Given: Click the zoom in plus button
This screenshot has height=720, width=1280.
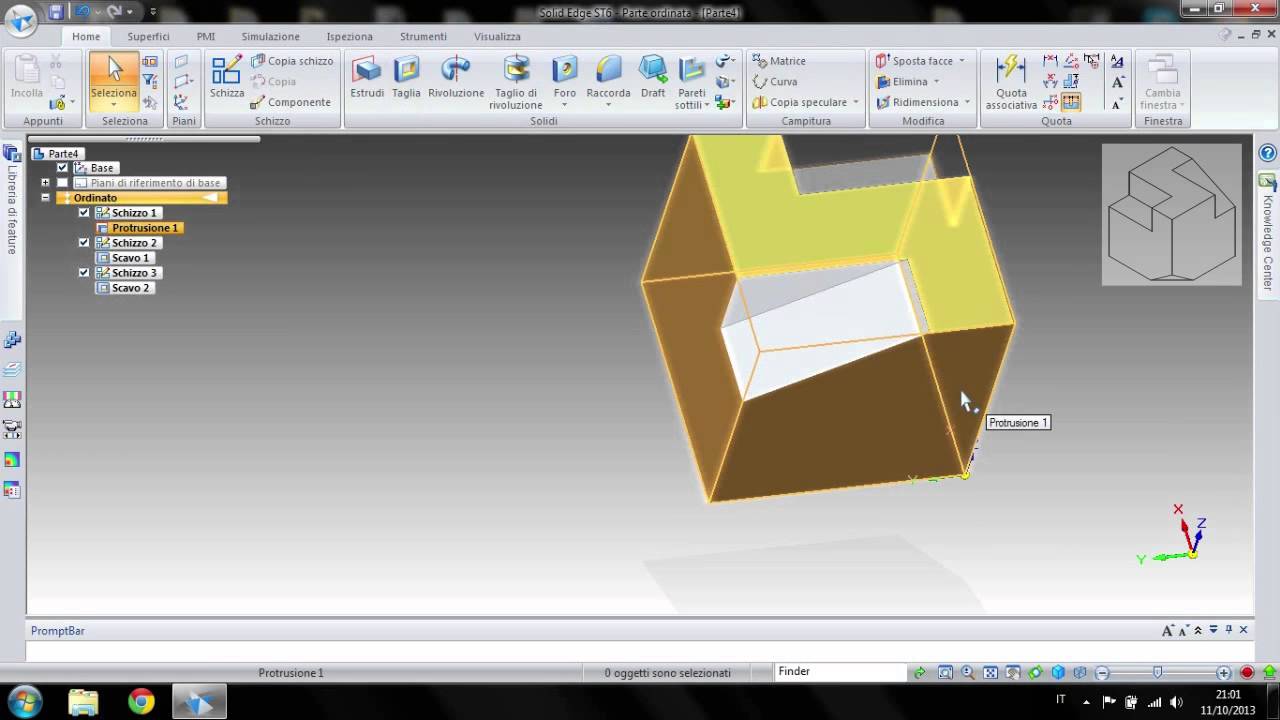Looking at the screenshot, I should point(1223,673).
